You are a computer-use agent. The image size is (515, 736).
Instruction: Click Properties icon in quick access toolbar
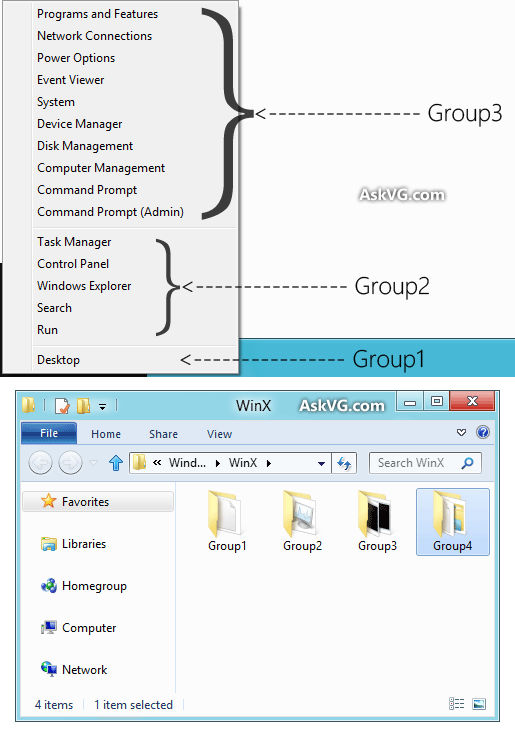62,406
